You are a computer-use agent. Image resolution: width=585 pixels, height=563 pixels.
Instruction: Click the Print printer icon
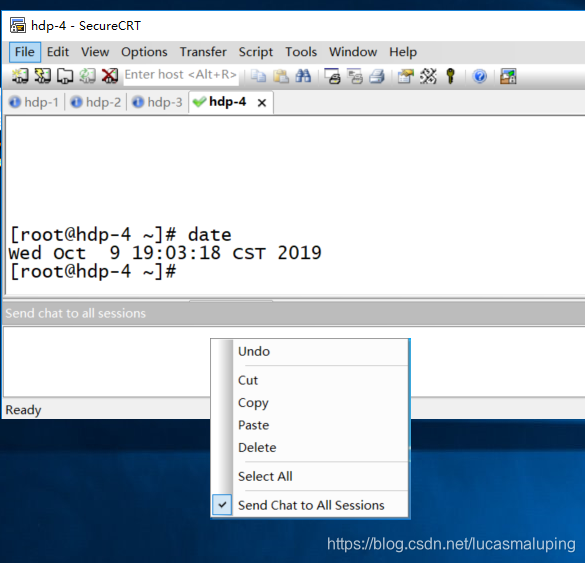(x=377, y=76)
